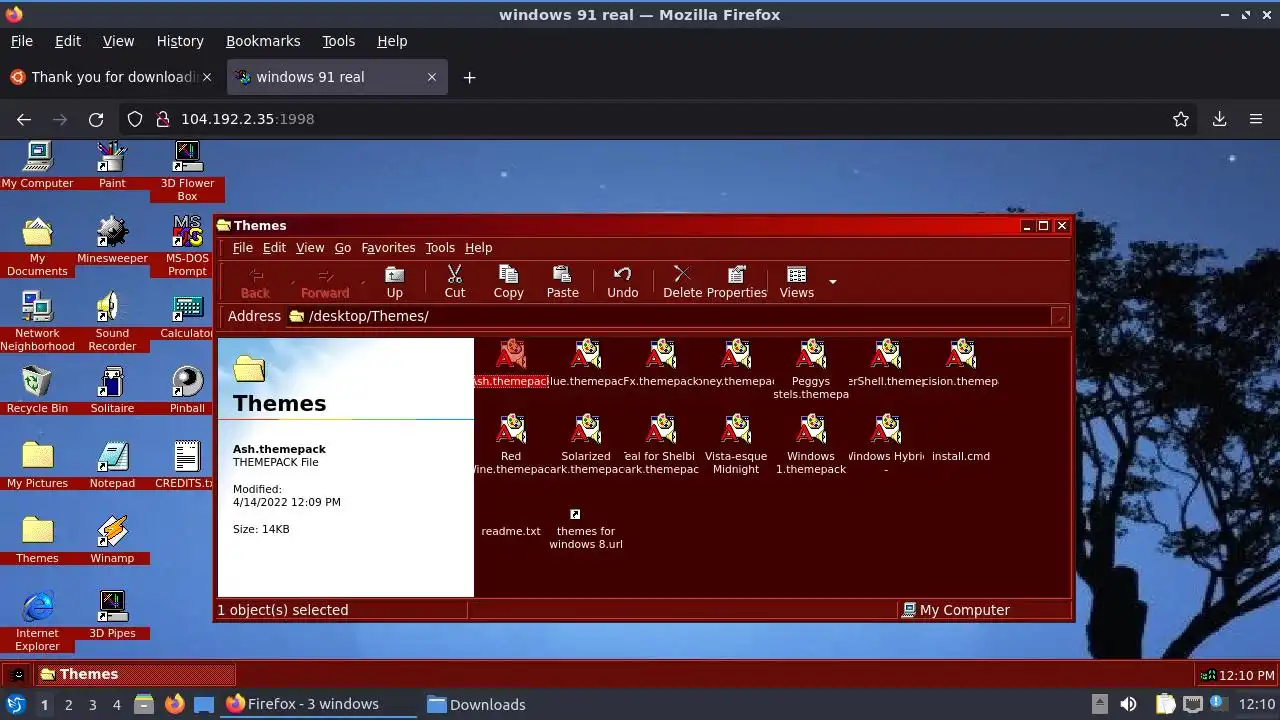Open the Go menu in Themes window
Screen dimensions: 1280x720
[x=343, y=248]
